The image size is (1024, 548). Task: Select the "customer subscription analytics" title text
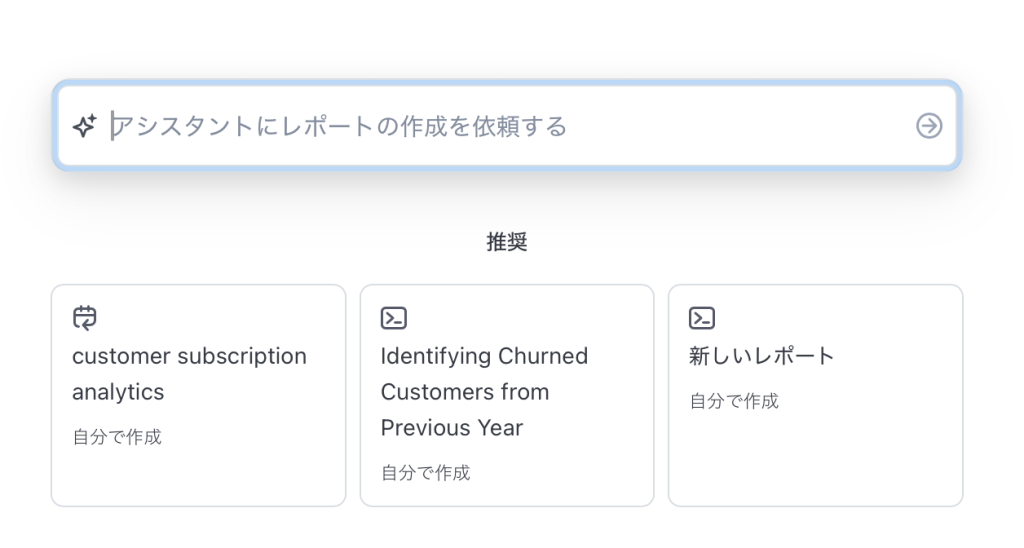(x=189, y=374)
